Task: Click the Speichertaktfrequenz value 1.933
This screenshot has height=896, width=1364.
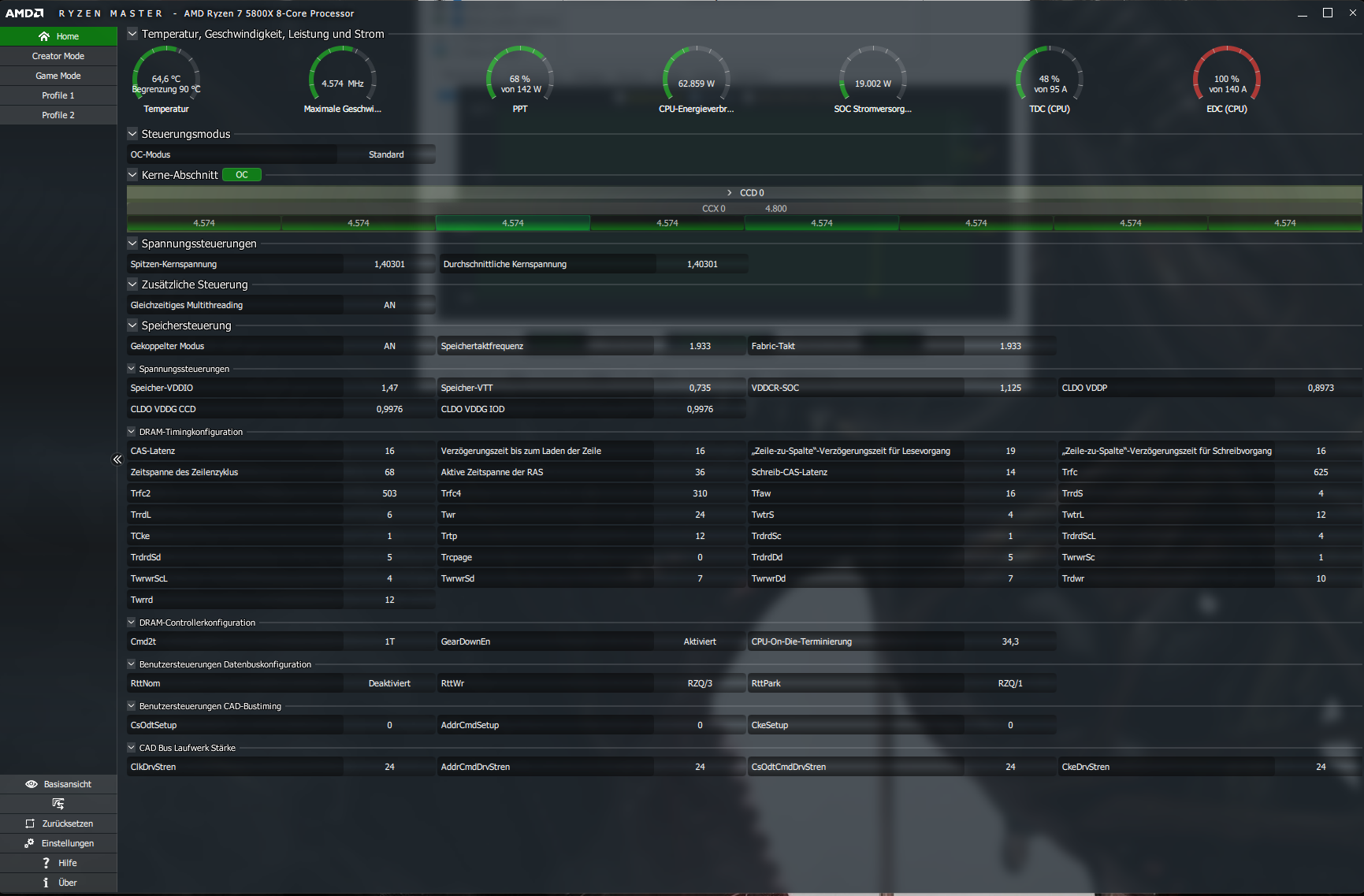Action: point(700,346)
